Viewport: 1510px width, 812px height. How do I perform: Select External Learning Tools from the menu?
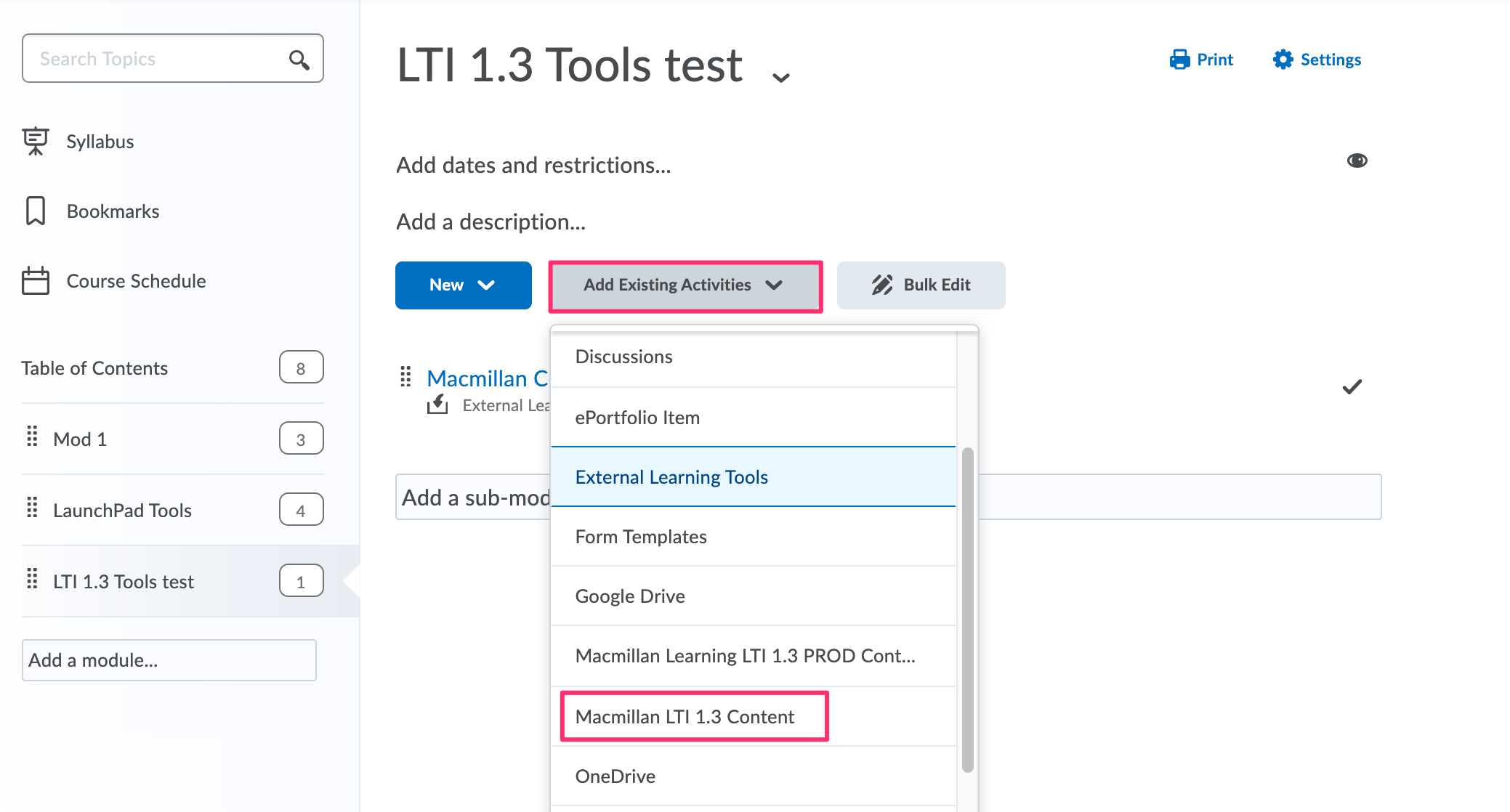(671, 476)
